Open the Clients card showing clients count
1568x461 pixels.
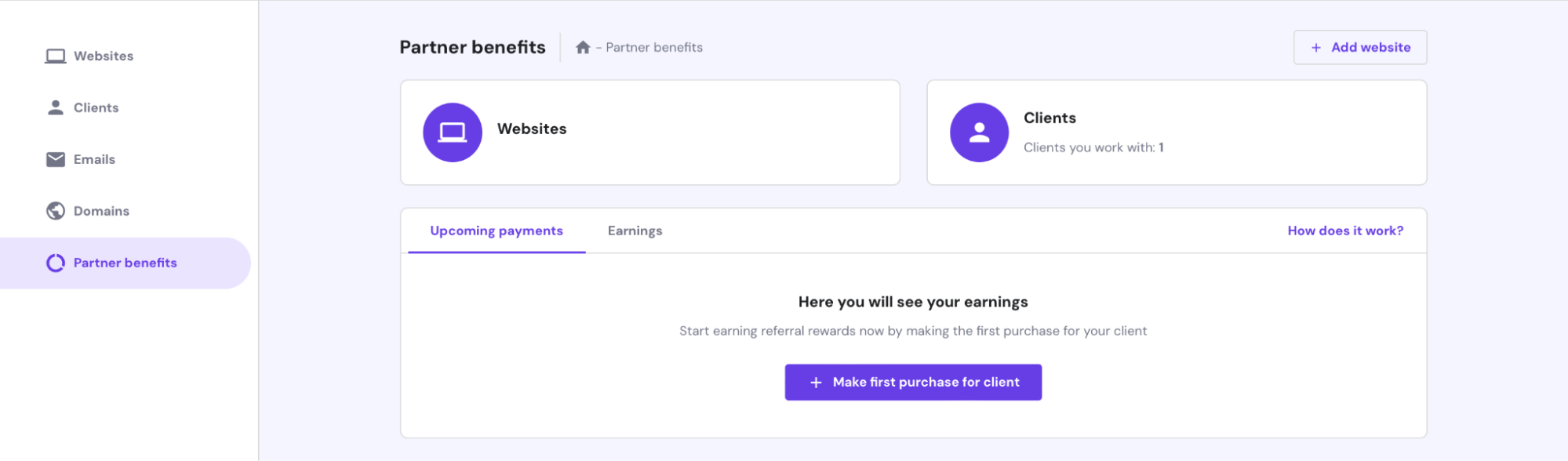point(1177,132)
